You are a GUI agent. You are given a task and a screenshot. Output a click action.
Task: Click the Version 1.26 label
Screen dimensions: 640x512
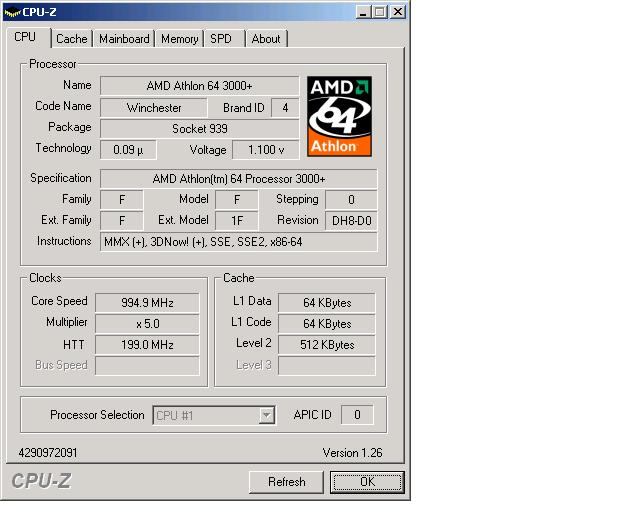coord(352,453)
